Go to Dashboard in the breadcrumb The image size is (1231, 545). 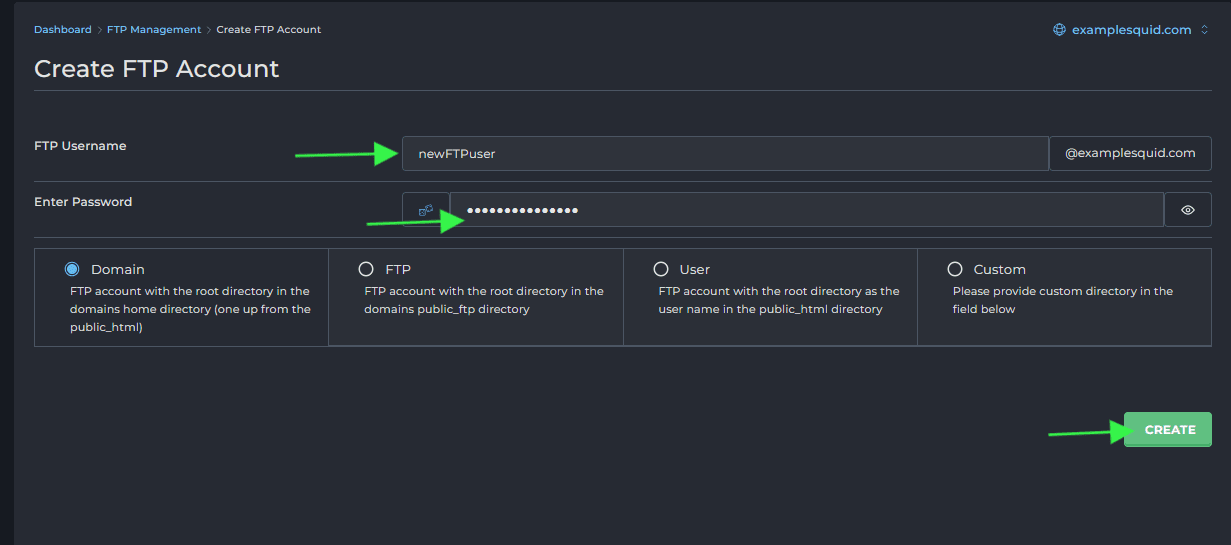coord(62,30)
